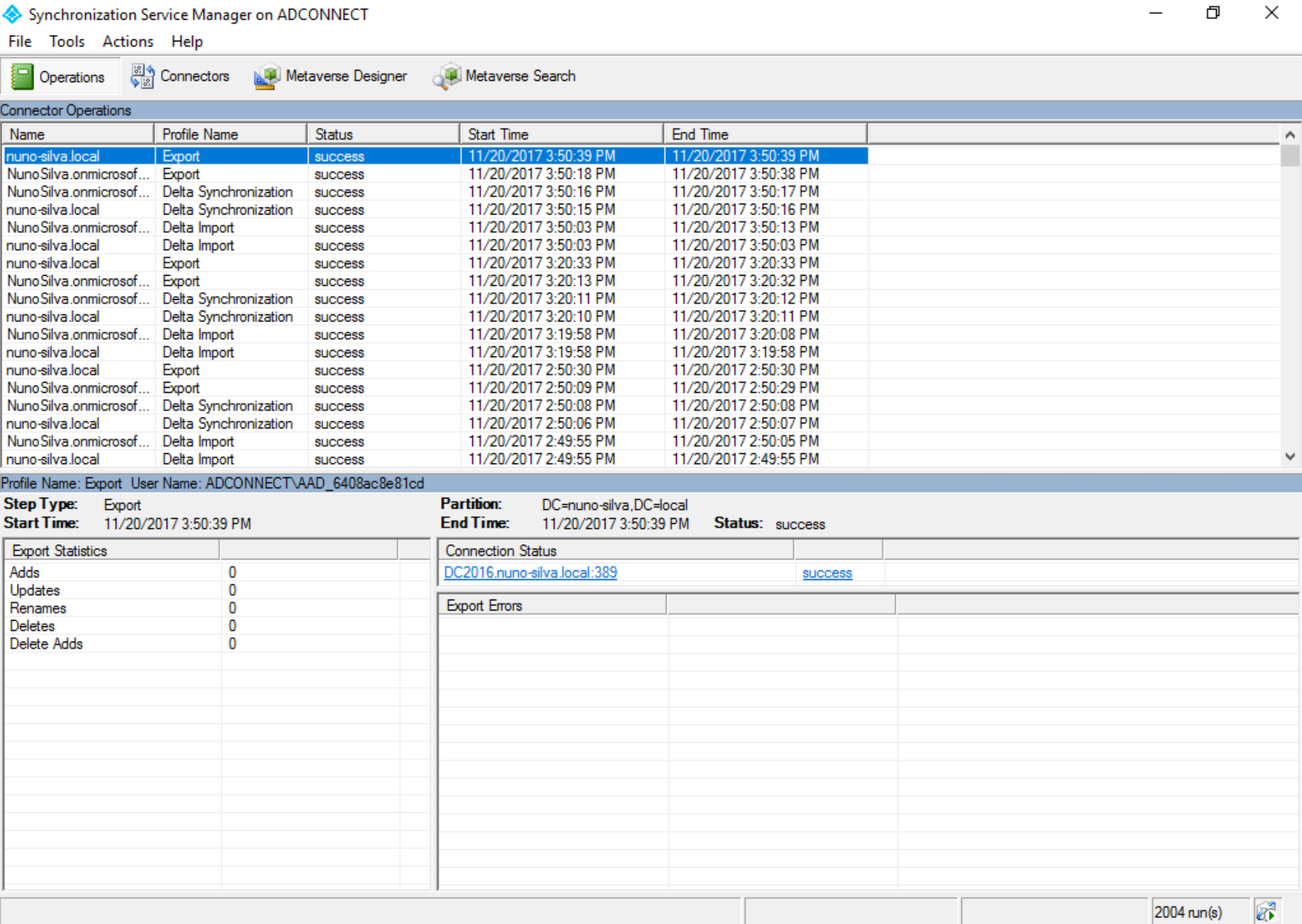Select the Export run started 2:50:09 PM

coord(435,388)
